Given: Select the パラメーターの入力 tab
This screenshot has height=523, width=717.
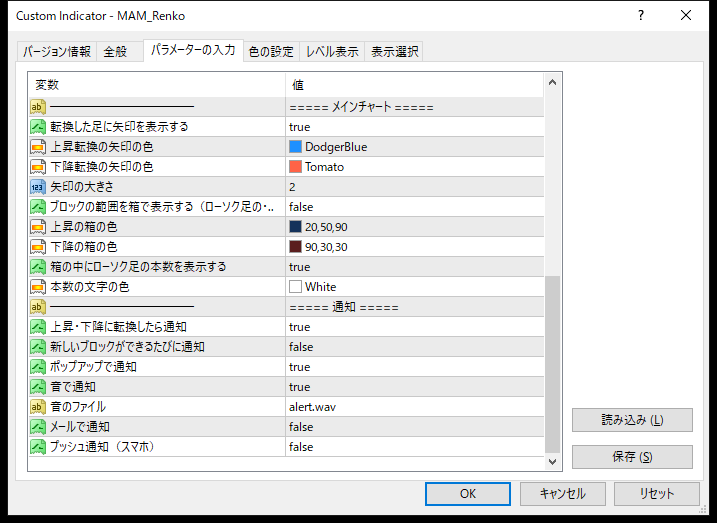Looking at the screenshot, I should tap(193, 50).
